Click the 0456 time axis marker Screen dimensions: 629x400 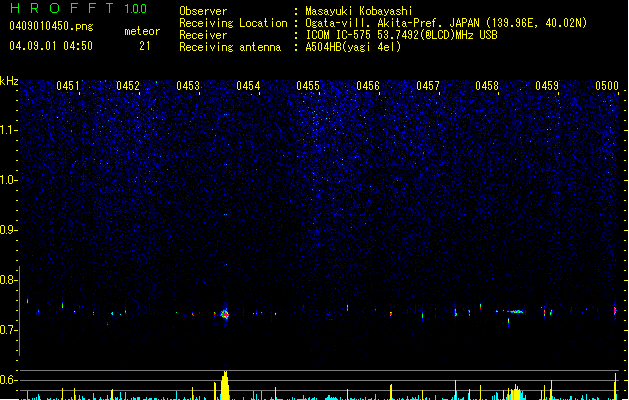pos(368,86)
